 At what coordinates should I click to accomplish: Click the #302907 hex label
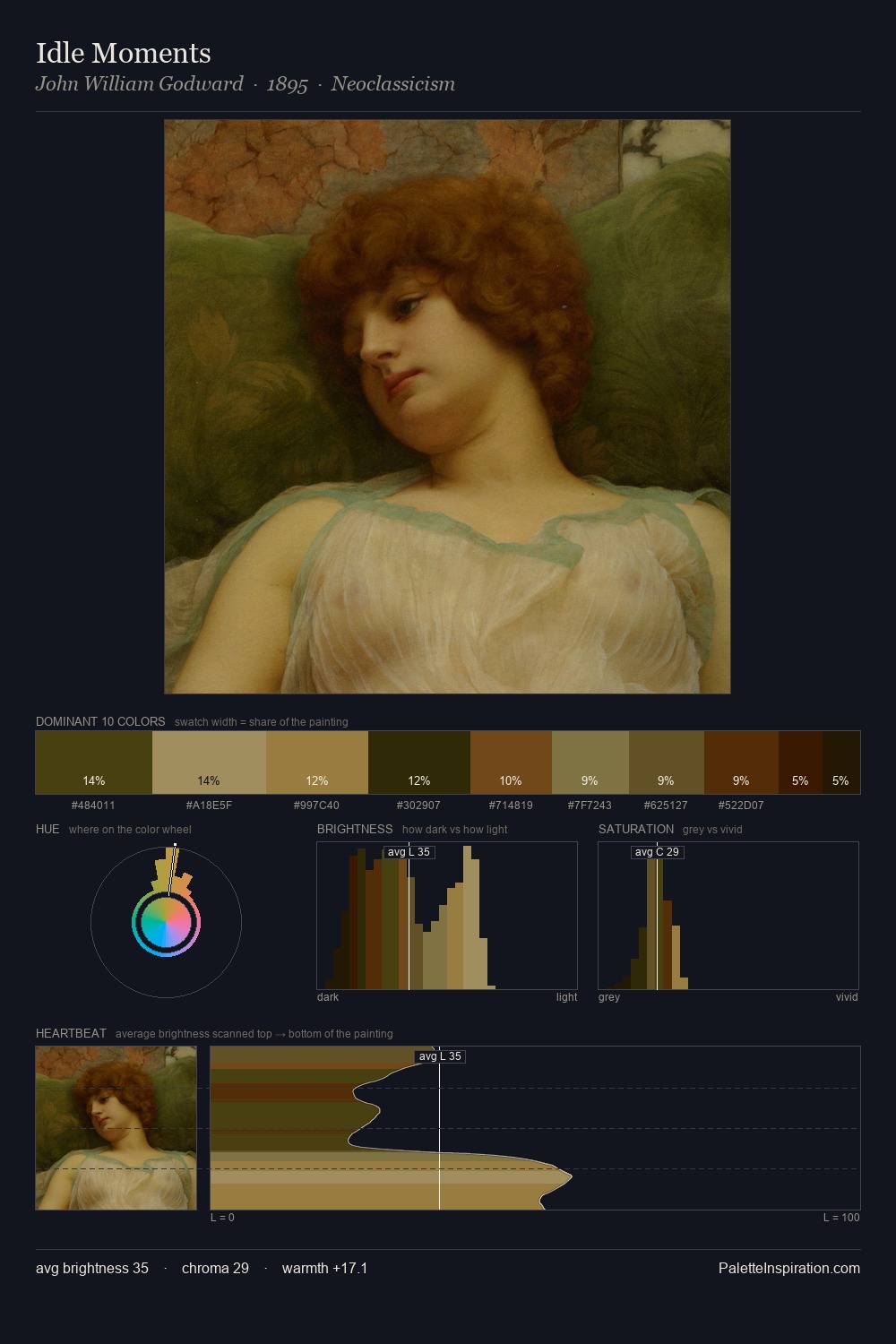pyautogui.click(x=419, y=806)
